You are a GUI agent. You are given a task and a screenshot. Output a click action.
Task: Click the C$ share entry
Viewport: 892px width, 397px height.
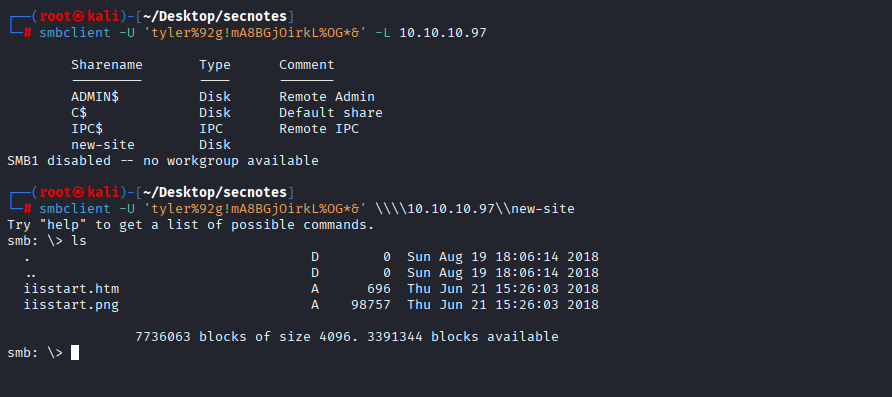(x=79, y=113)
